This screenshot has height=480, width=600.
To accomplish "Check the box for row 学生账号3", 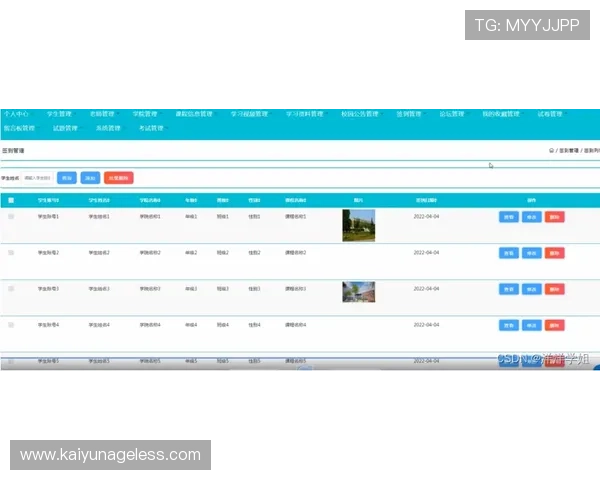I will (11, 289).
